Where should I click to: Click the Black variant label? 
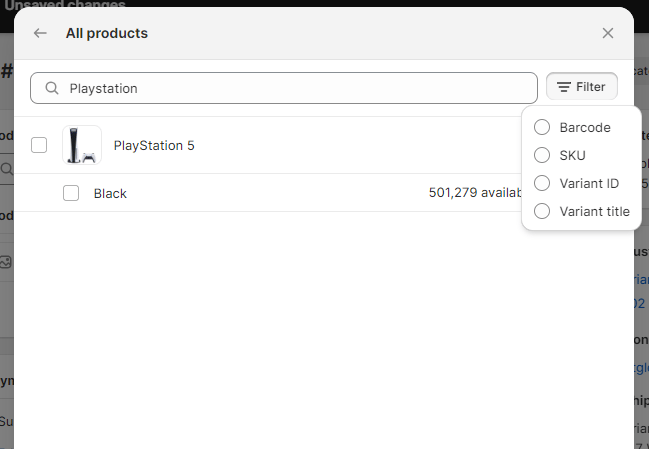110,194
